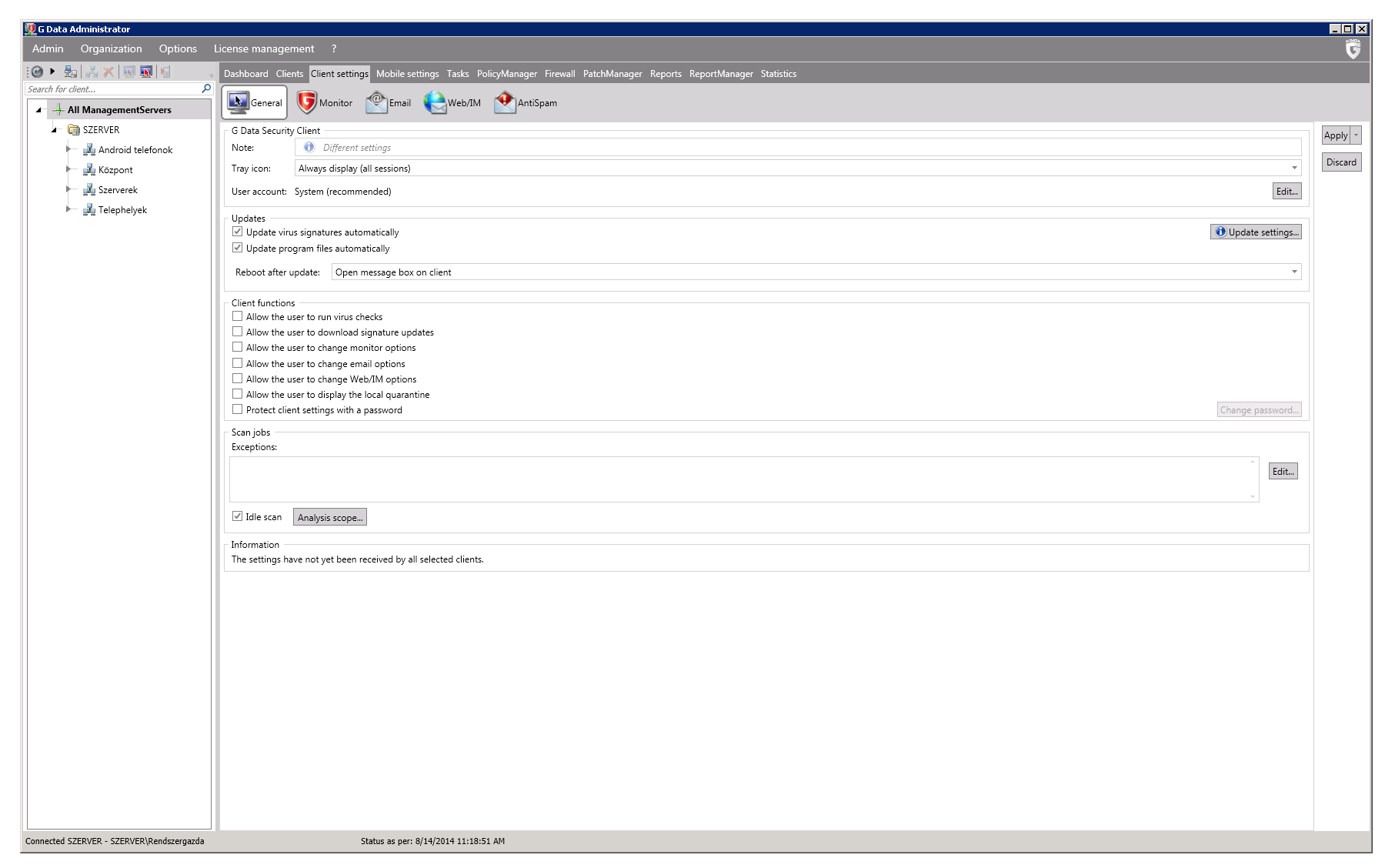1395x868 pixels.
Task: Collapse the All ManagementServers tree node
Action: [38, 110]
